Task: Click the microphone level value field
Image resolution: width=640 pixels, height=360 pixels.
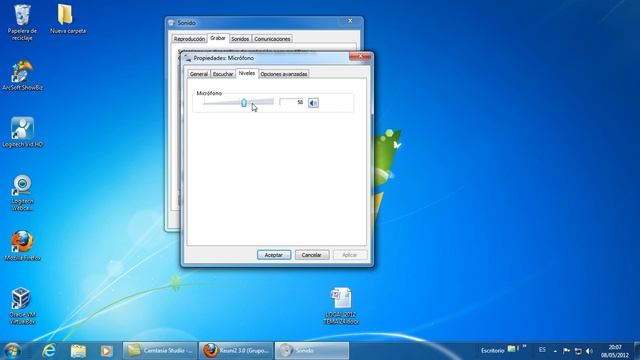Action: [292, 102]
